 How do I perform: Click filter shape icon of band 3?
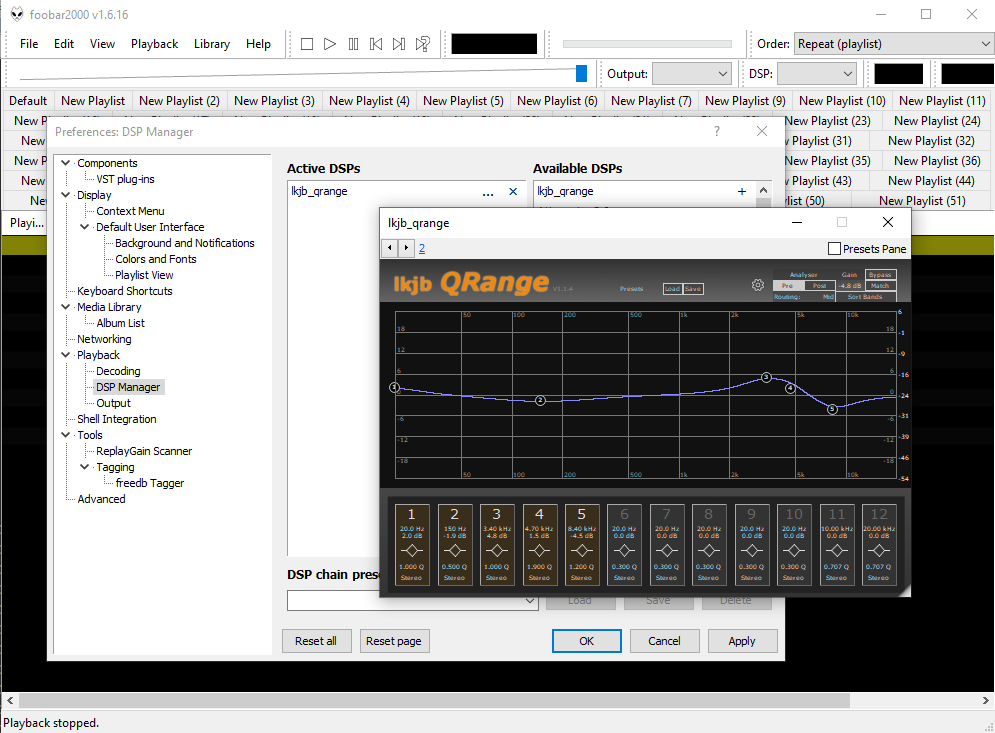click(497, 551)
